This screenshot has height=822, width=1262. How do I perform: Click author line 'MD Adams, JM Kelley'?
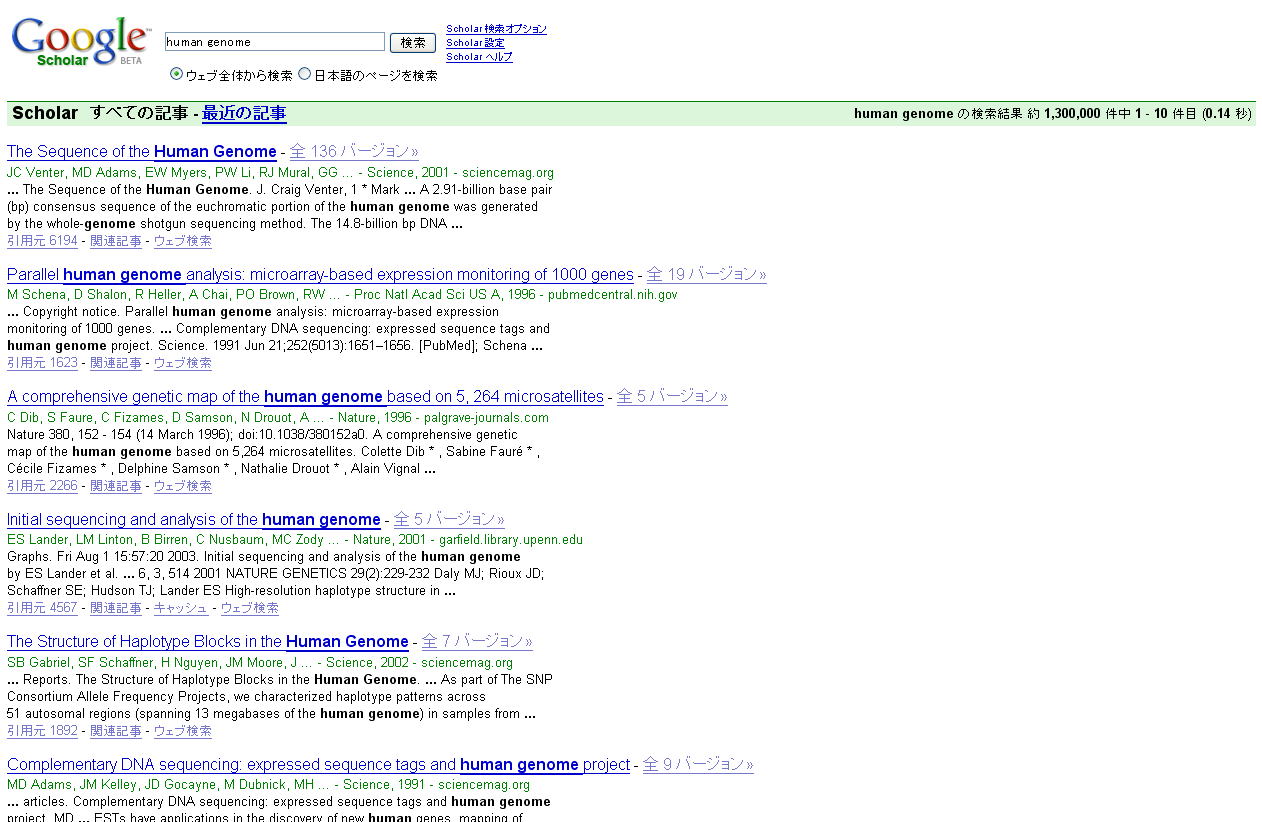(x=269, y=785)
